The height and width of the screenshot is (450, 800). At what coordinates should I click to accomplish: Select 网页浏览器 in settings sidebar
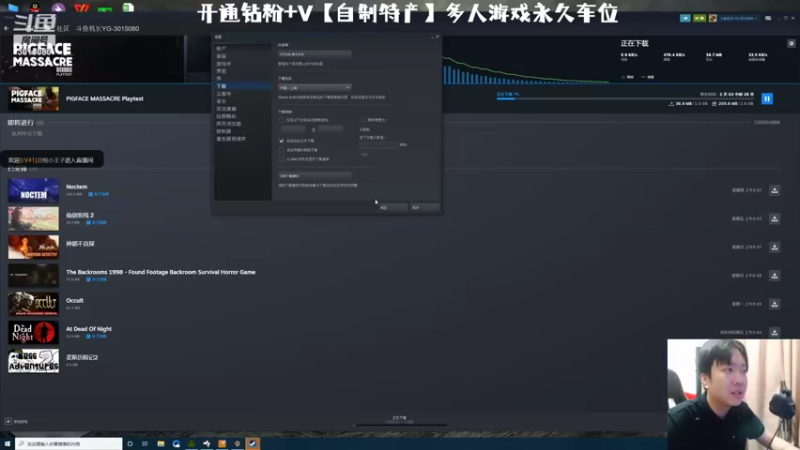coord(229,123)
